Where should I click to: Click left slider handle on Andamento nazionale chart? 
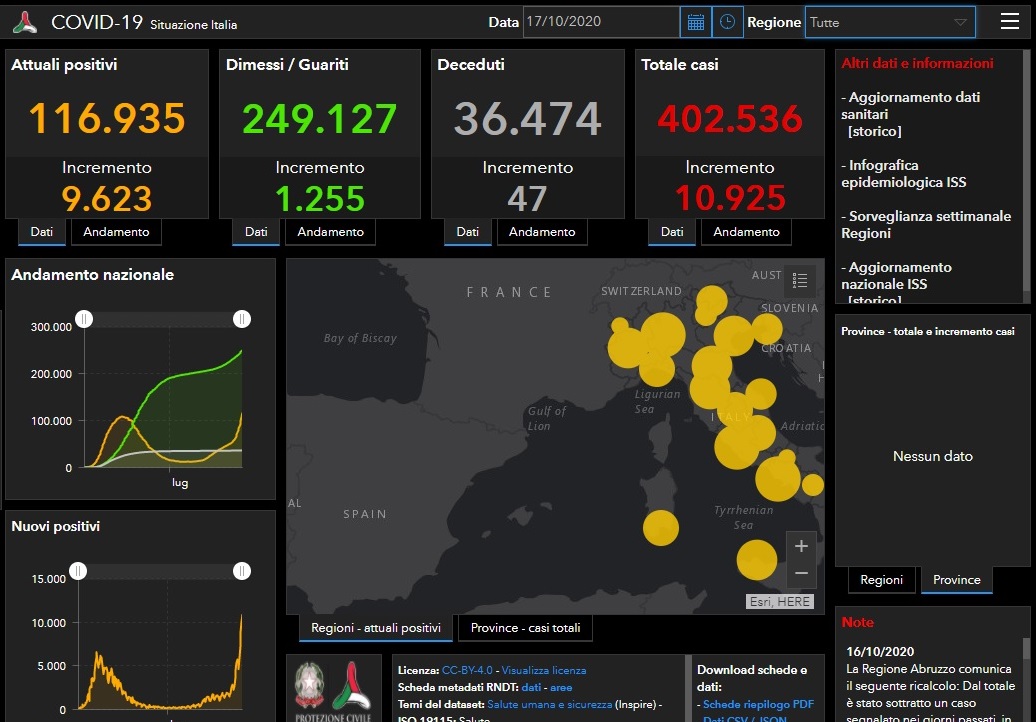click(85, 319)
